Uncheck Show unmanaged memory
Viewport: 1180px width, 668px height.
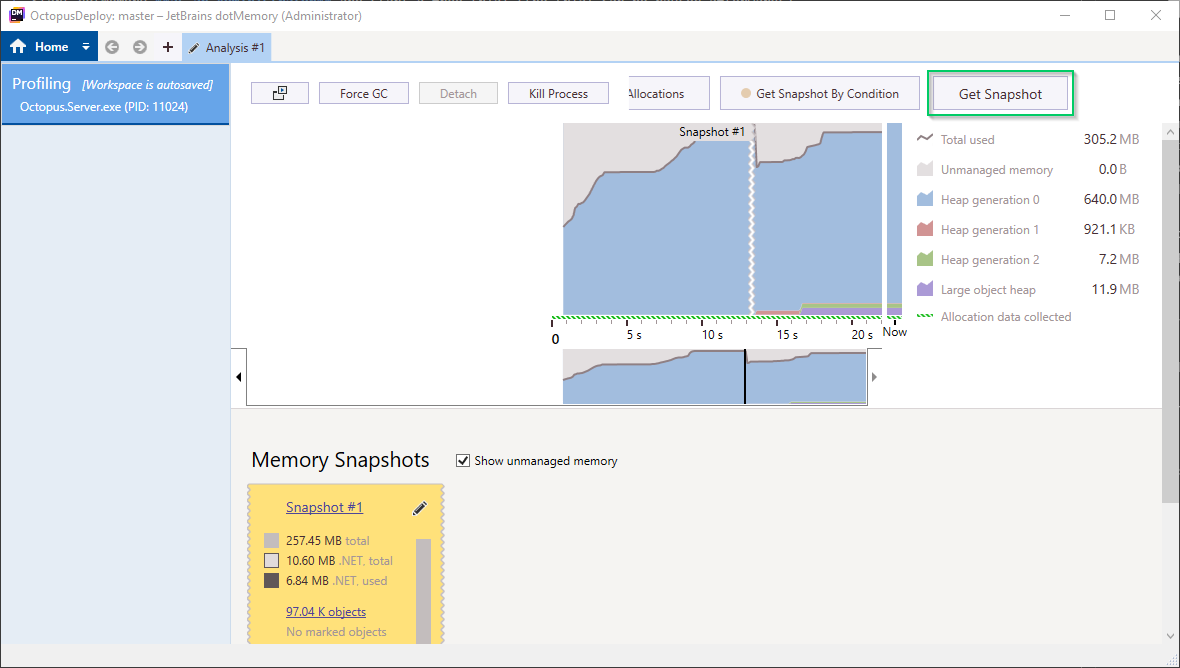(x=463, y=460)
